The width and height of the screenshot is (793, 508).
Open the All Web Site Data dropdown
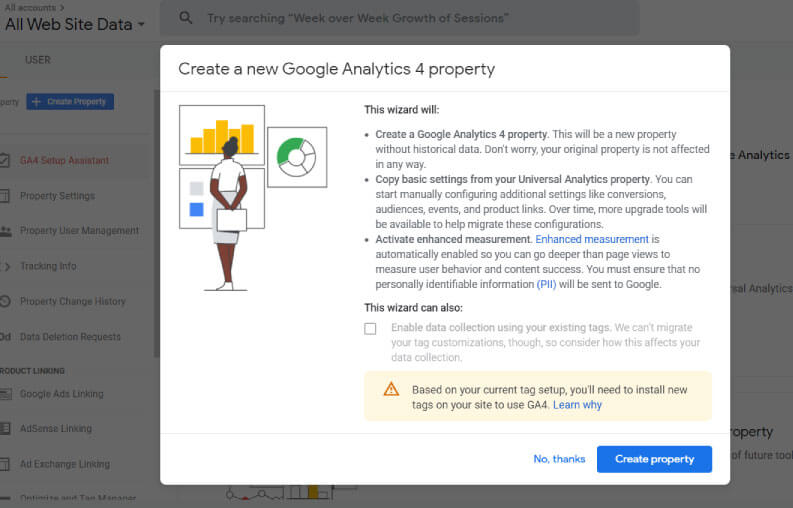pos(75,24)
